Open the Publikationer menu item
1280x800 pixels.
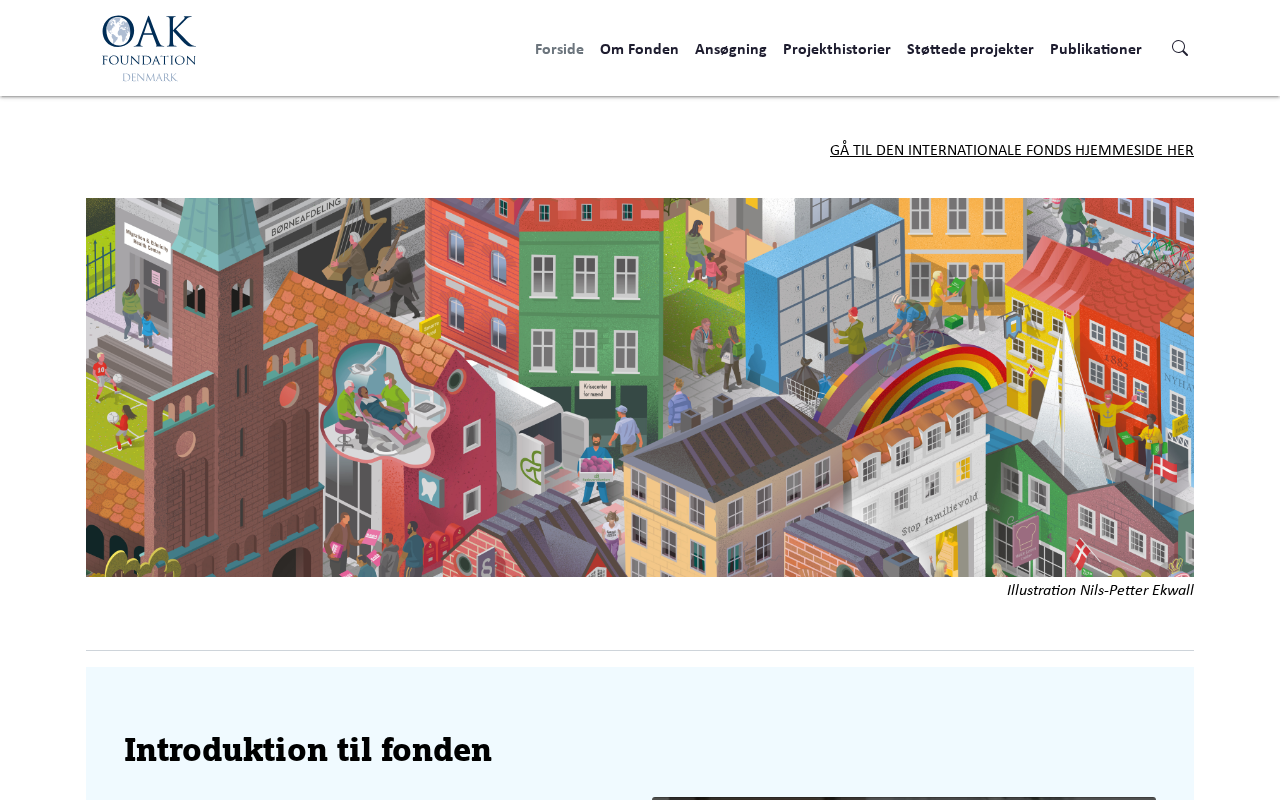point(1096,49)
